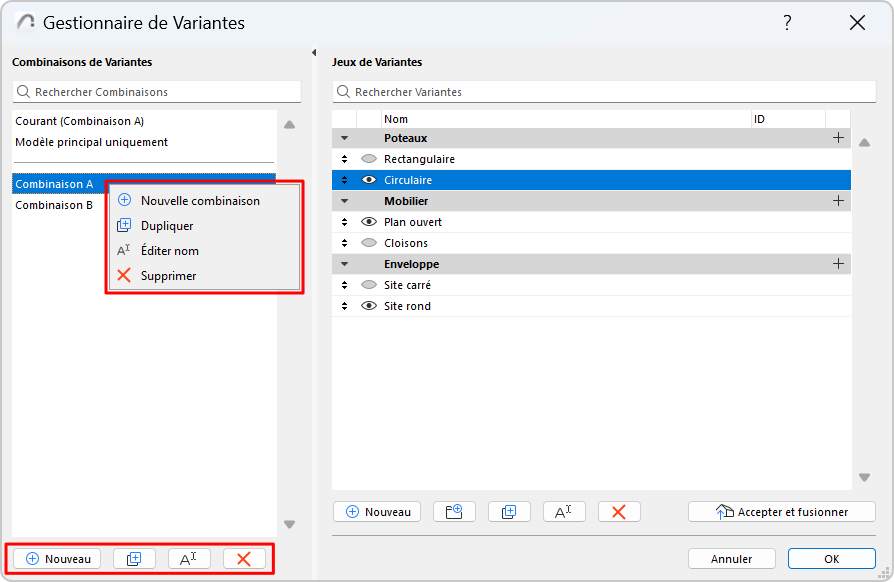Collapse the Mobilier variant set
Image resolution: width=894 pixels, height=582 pixels.
point(344,201)
